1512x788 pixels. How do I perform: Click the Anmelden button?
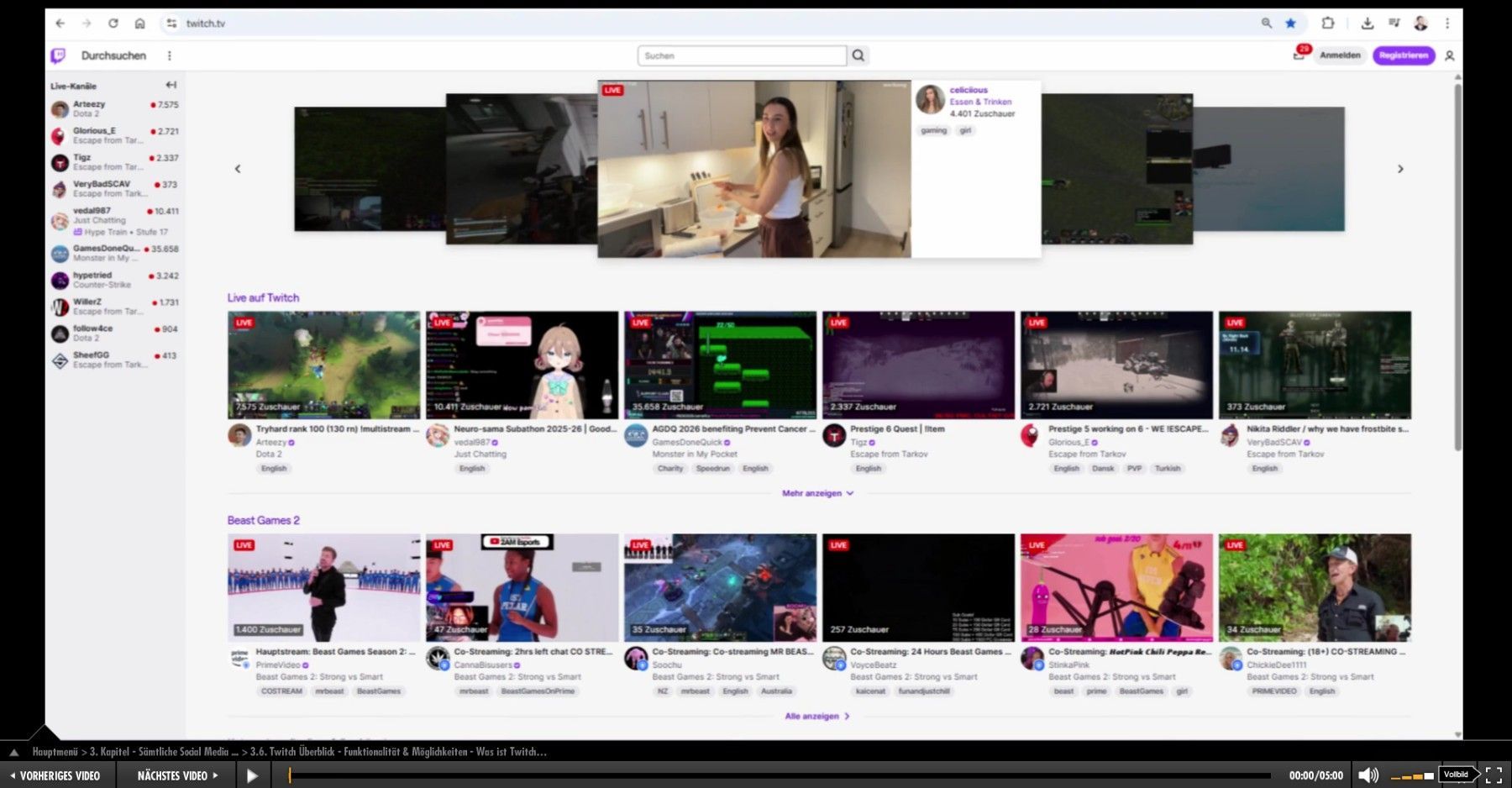coord(1340,55)
